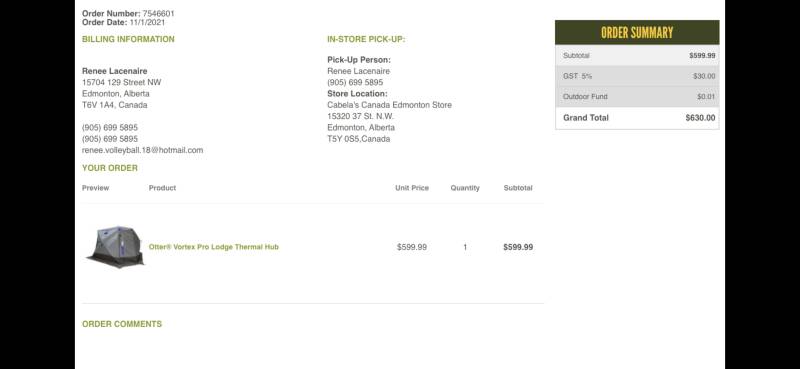Open the Otter Vortex Pro Lodge Thermal Hub link

coord(214,247)
